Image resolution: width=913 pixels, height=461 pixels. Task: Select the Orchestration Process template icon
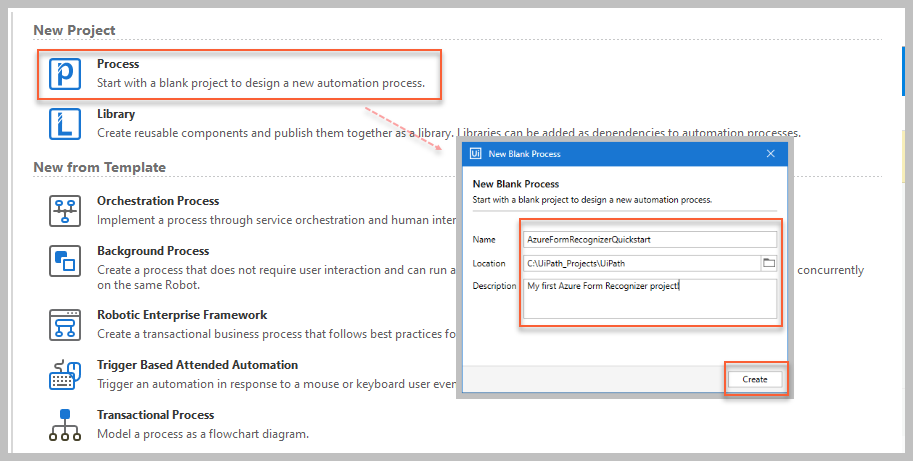click(x=65, y=210)
